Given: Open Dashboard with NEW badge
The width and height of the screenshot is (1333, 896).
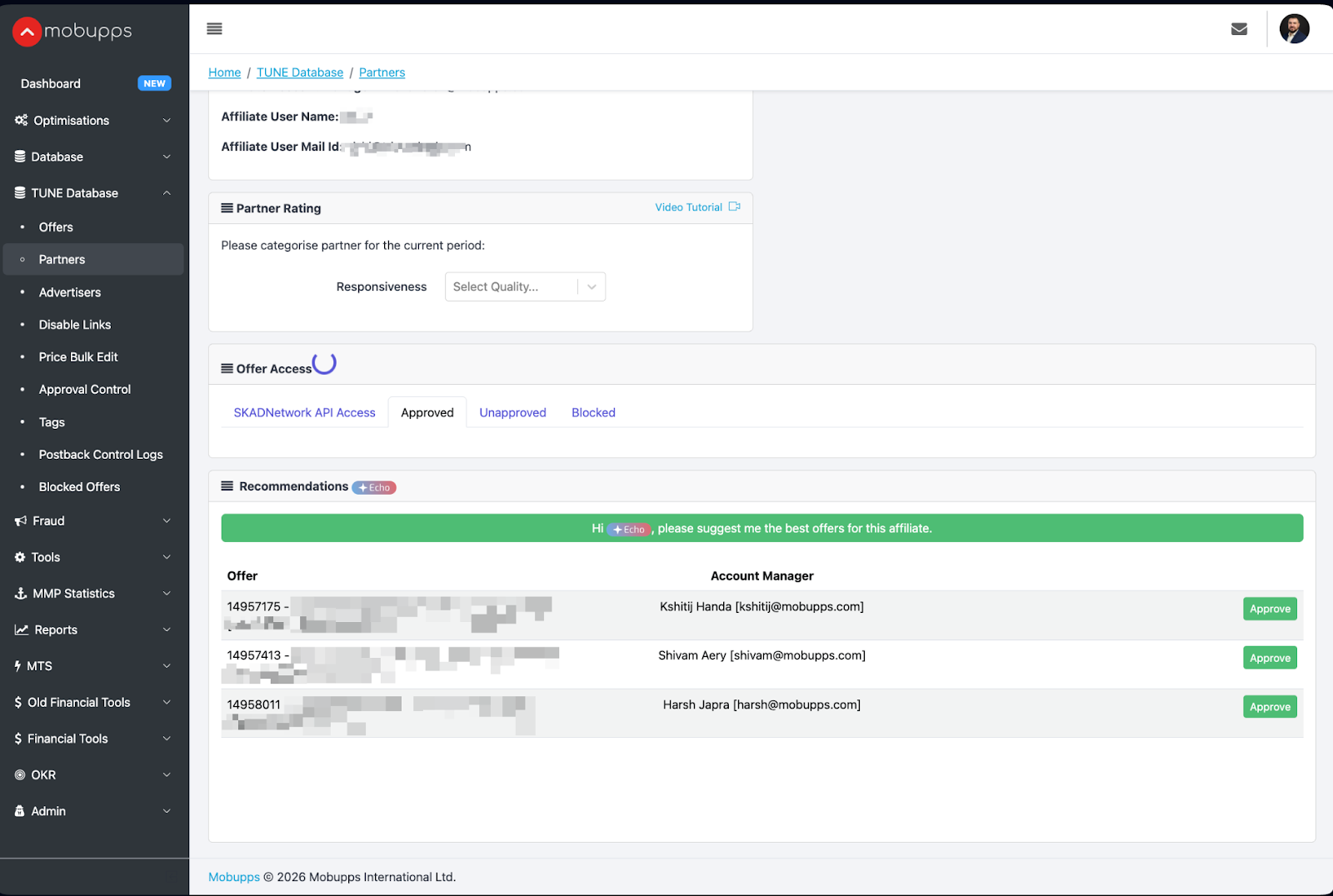Looking at the screenshot, I should pos(94,84).
